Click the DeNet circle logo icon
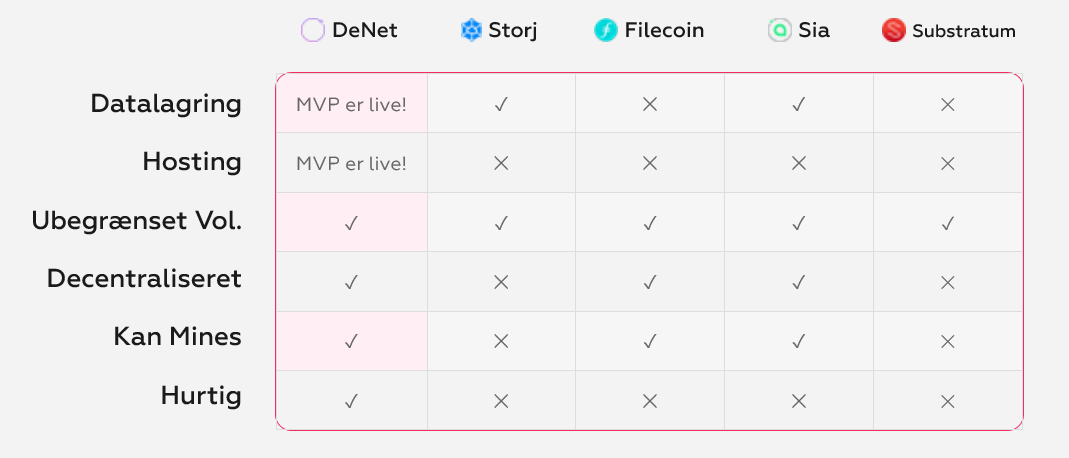Image resolution: width=1069 pixels, height=458 pixels. pyautogui.click(x=313, y=31)
